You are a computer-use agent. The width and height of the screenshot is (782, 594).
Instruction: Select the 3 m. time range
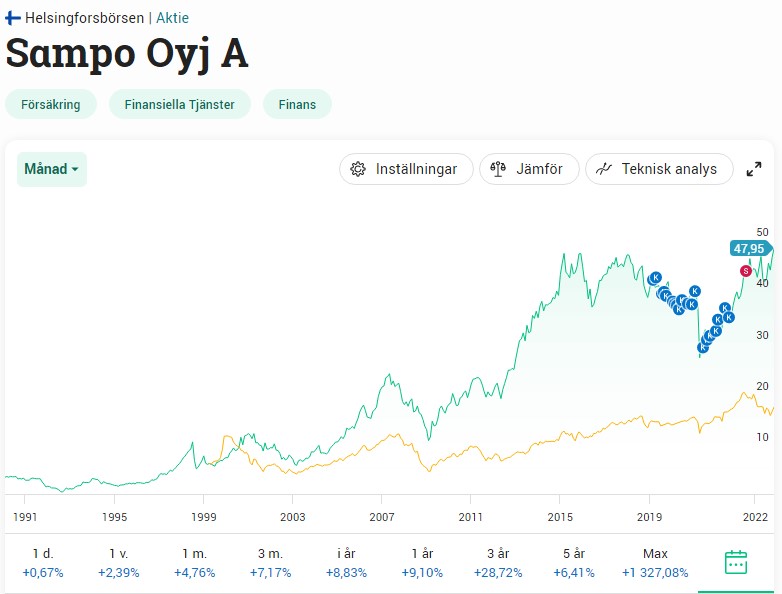click(x=268, y=563)
